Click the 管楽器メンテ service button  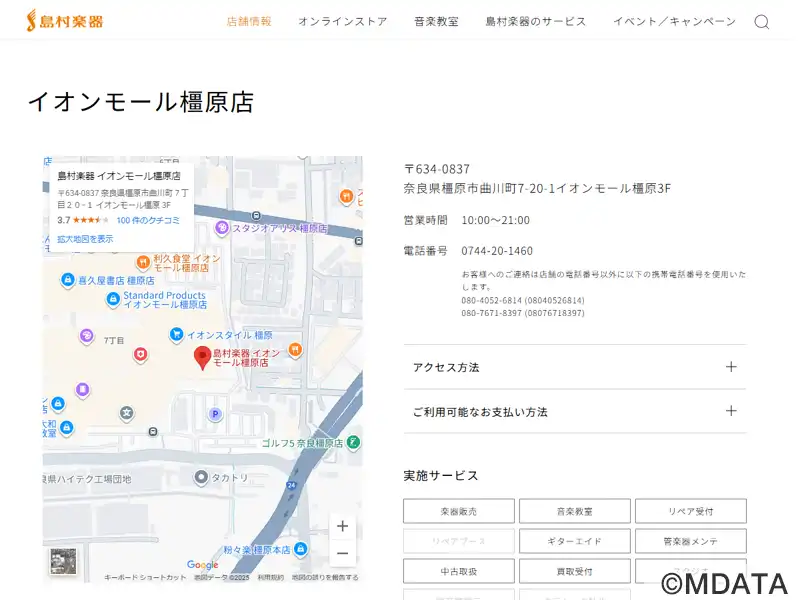coord(691,541)
